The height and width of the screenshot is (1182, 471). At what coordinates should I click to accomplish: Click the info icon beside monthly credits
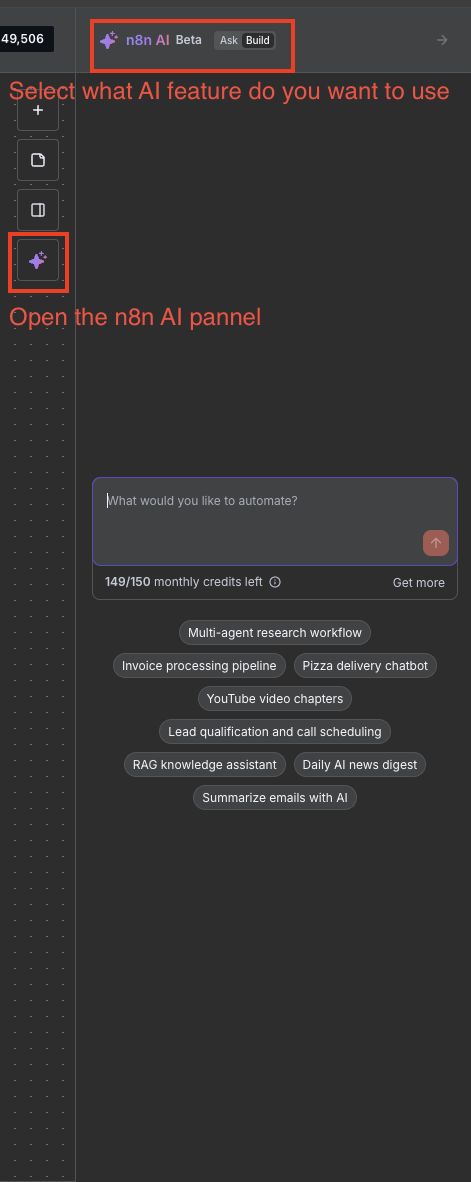click(275, 582)
